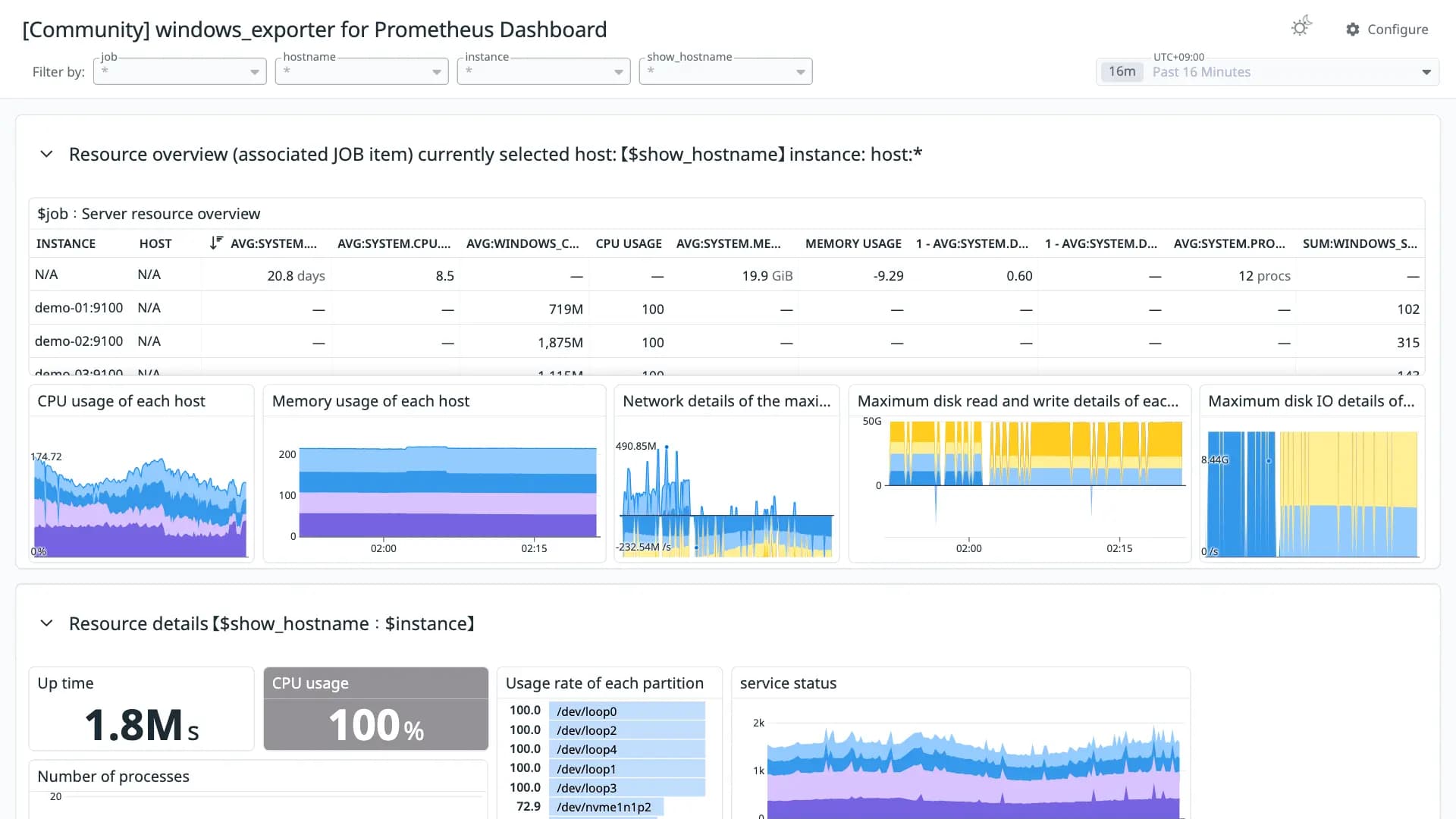Open the instance filter dropdown
This screenshot has height=819, width=1456.
(x=544, y=71)
